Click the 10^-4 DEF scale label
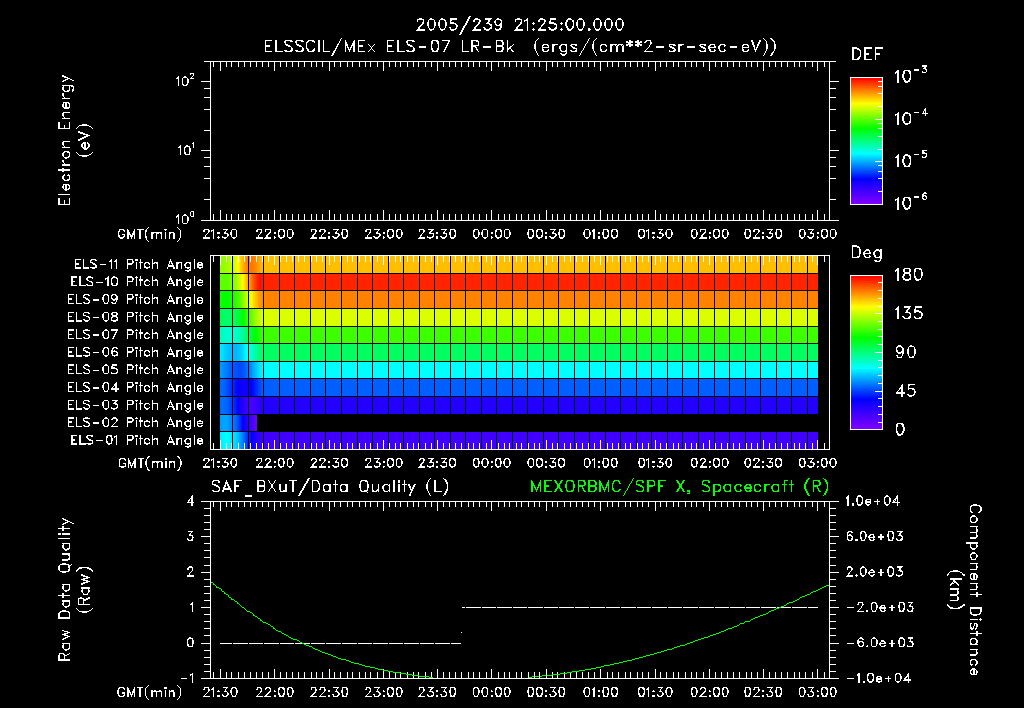The width and height of the screenshot is (1024, 708). coord(910,118)
